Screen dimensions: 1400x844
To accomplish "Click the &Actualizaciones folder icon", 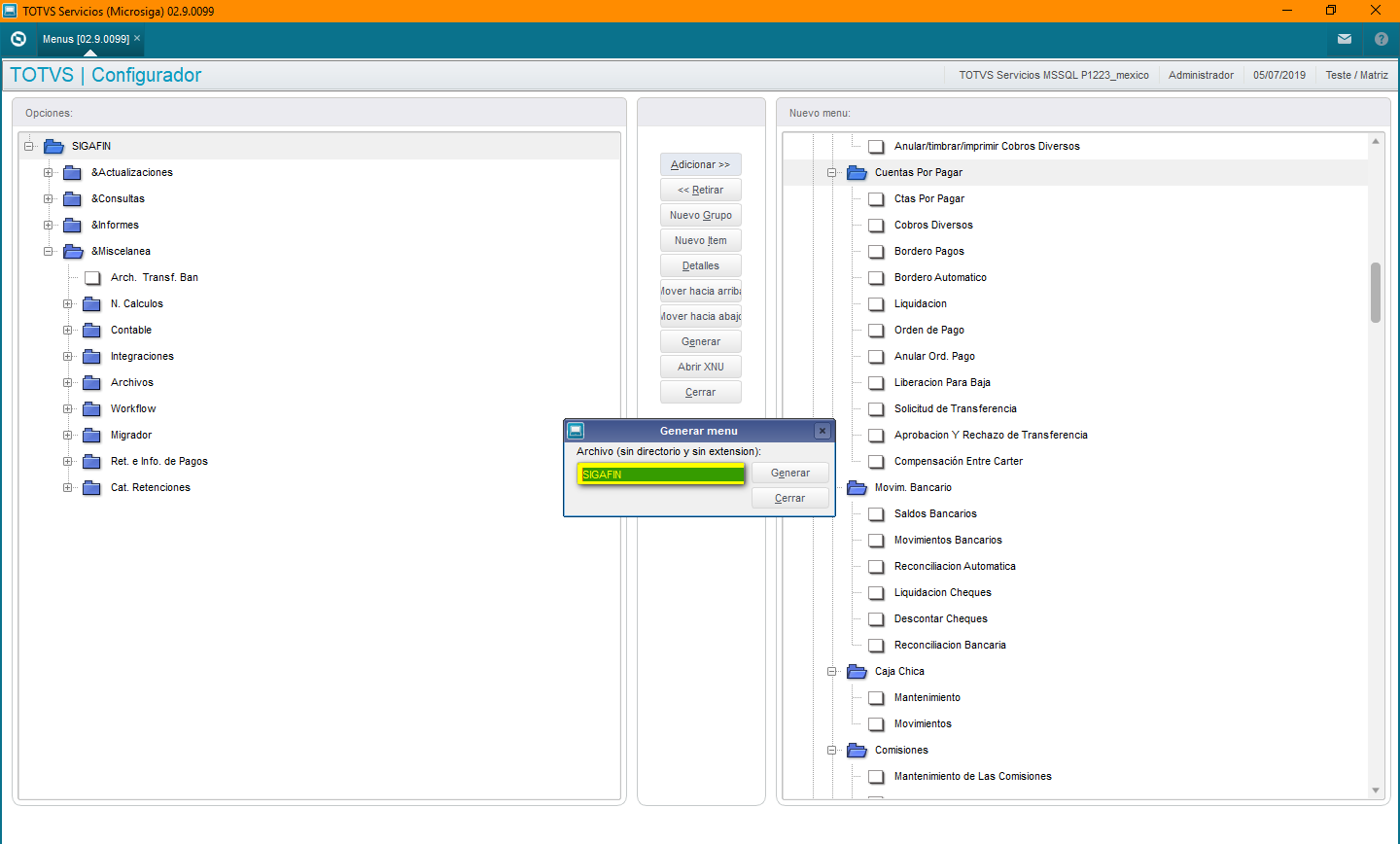I will pyautogui.click(x=73, y=172).
